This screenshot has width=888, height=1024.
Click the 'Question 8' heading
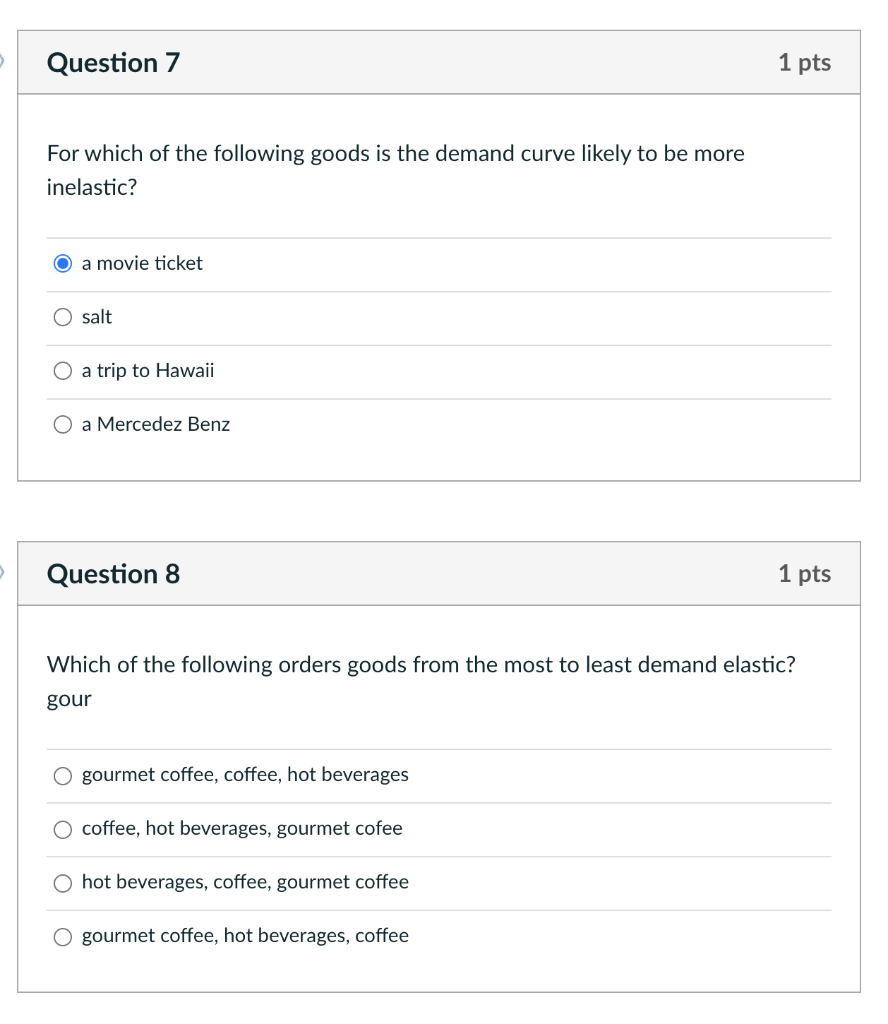point(113,574)
